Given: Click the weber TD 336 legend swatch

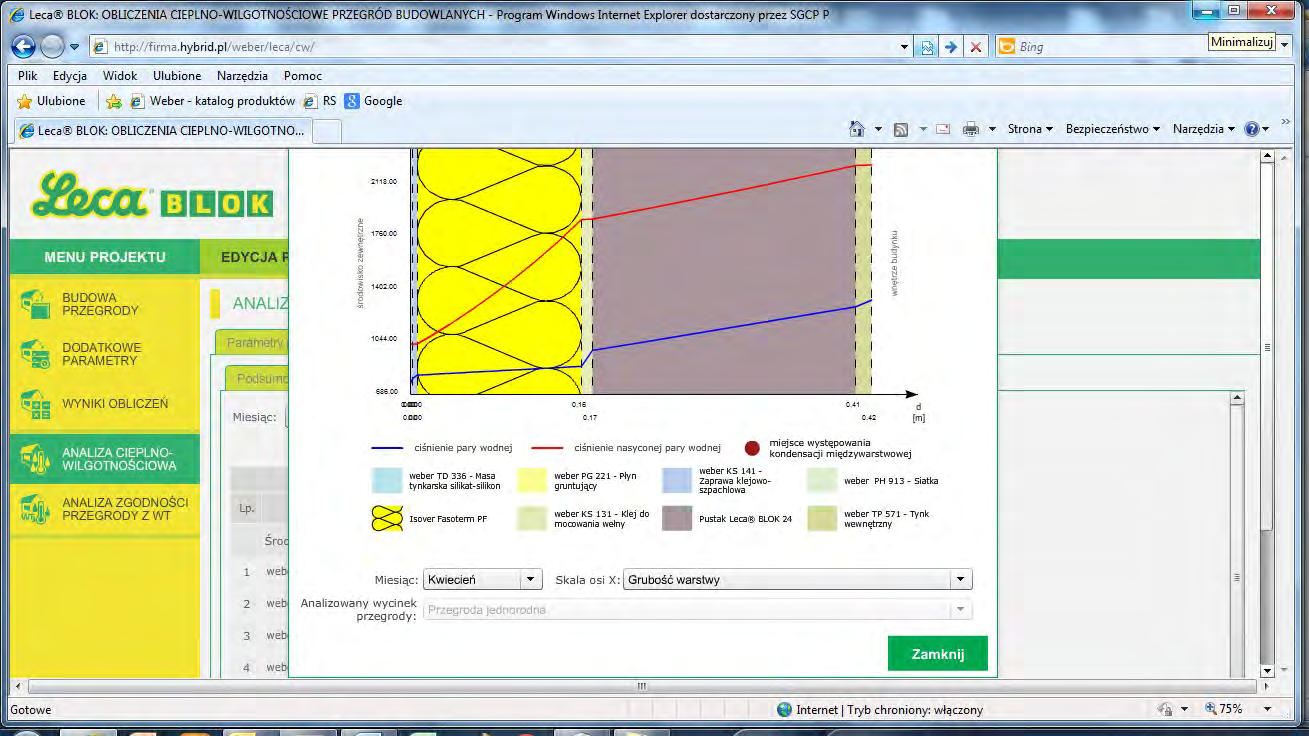Looking at the screenshot, I should (387, 481).
